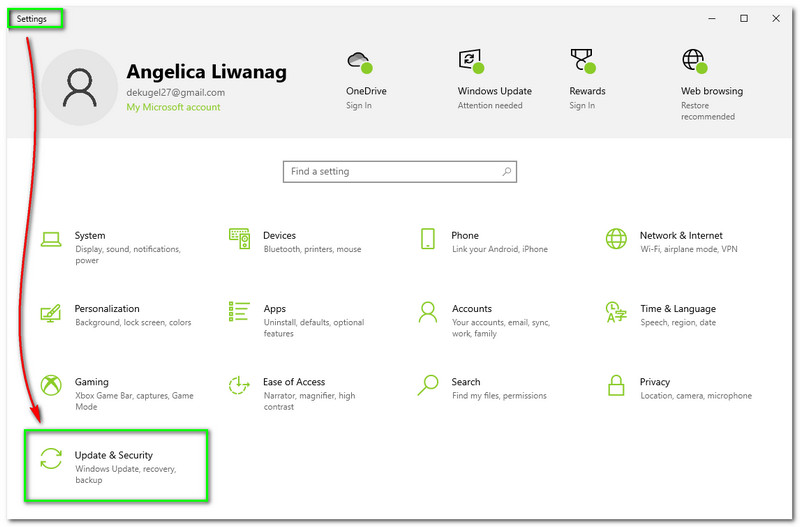Select the Phone icon

click(x=428, y=239)
